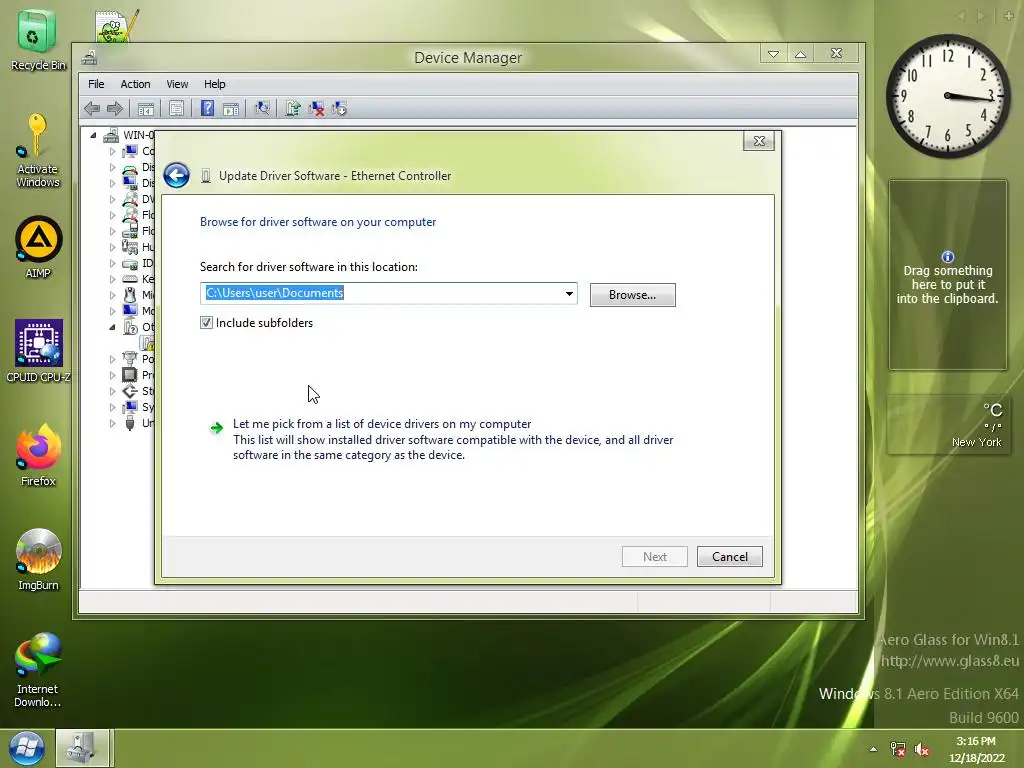The image size is (1024, 768).
Task: Click the blue Help question mark toolbar icon
Action: coord(207,108)
